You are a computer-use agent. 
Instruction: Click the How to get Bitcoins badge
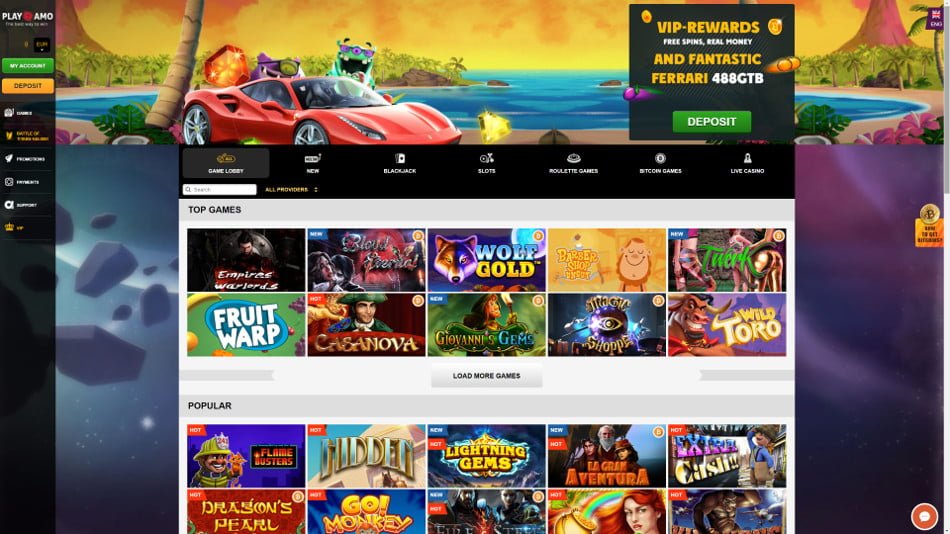pos(929,225)
